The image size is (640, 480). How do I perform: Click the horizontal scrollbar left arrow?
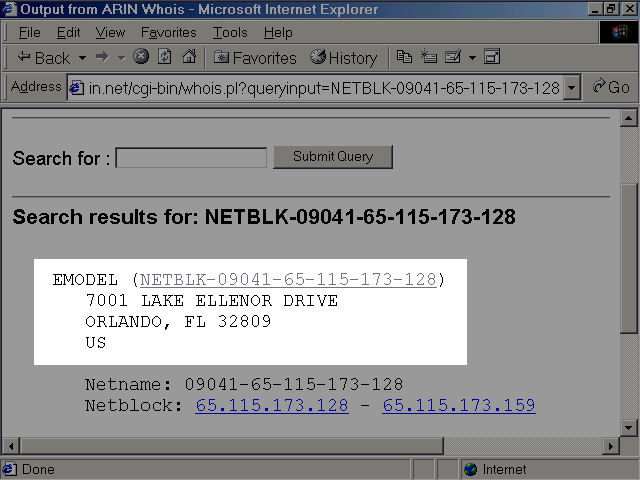[11, 446]
